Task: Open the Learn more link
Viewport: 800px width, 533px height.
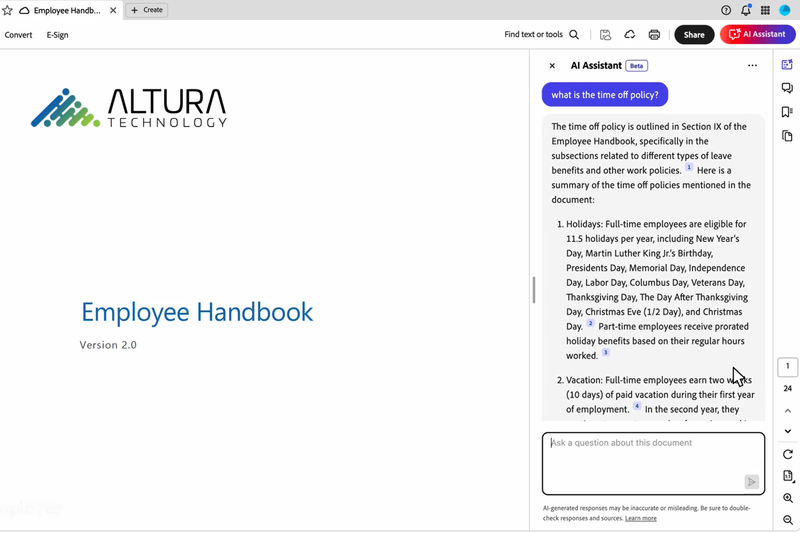Action: point(641,518)
